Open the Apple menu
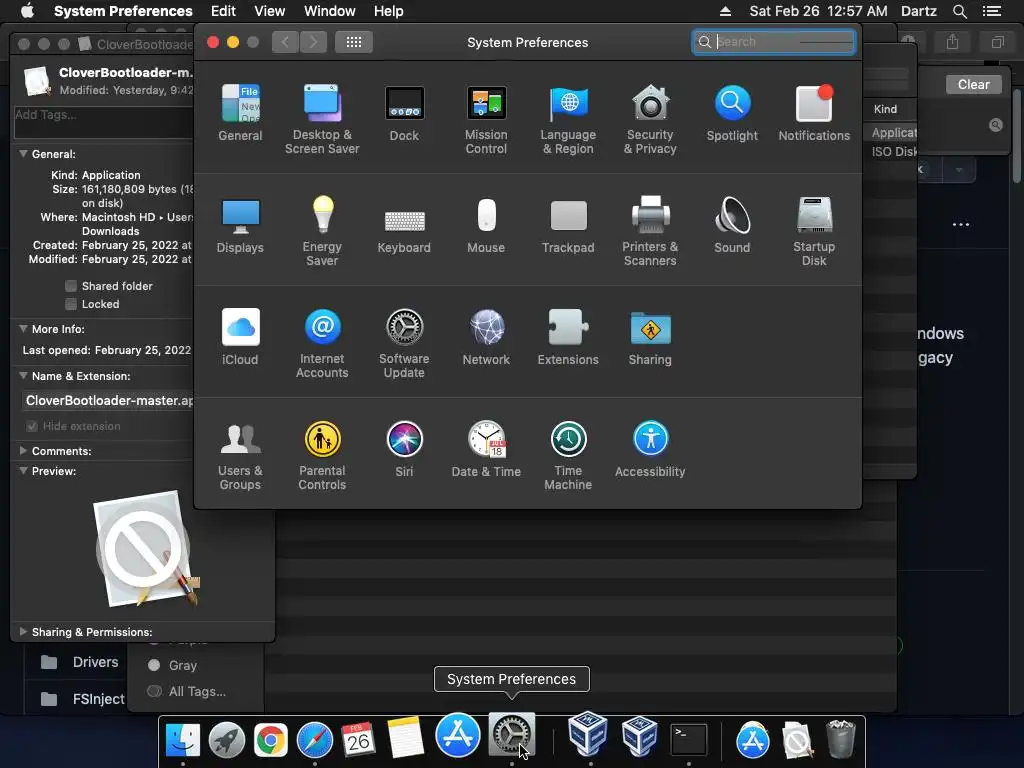Screen dimensions: 1024x768 (27, 11)
